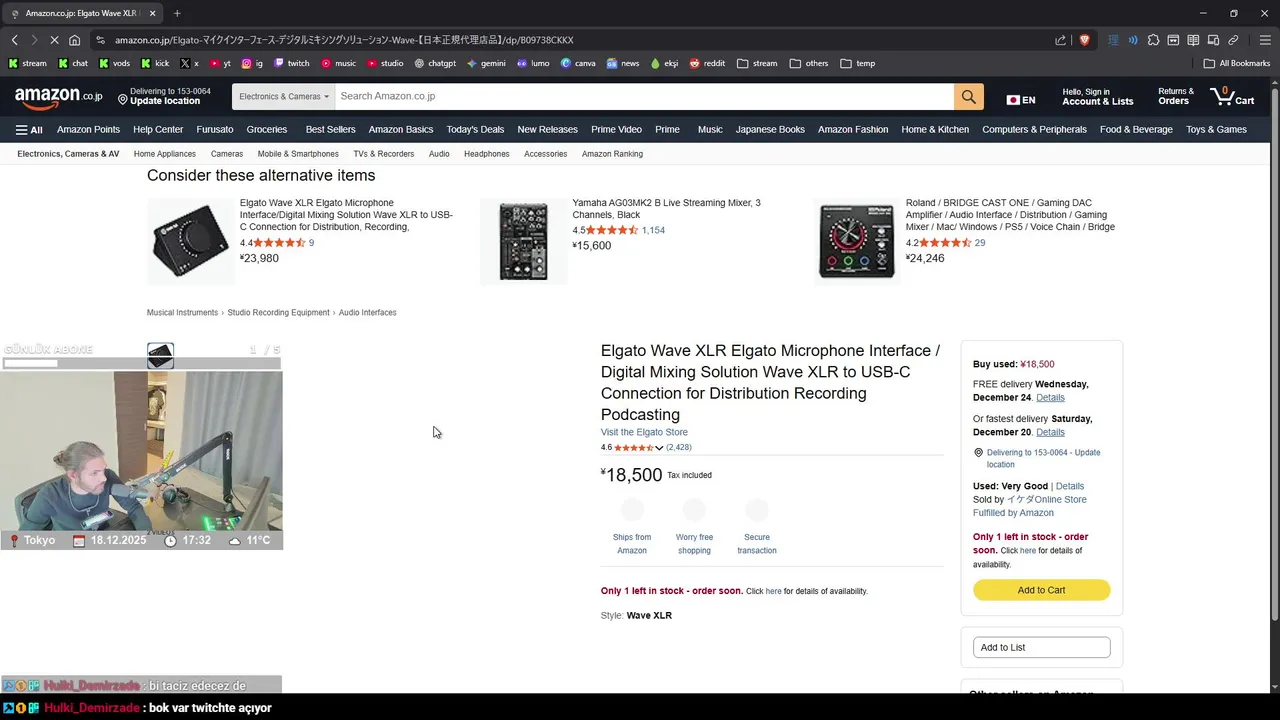The width and height of the screenshot is (1280, 720).
Task: Expand the star rating breakdown chevron
Action: point(659,448)
